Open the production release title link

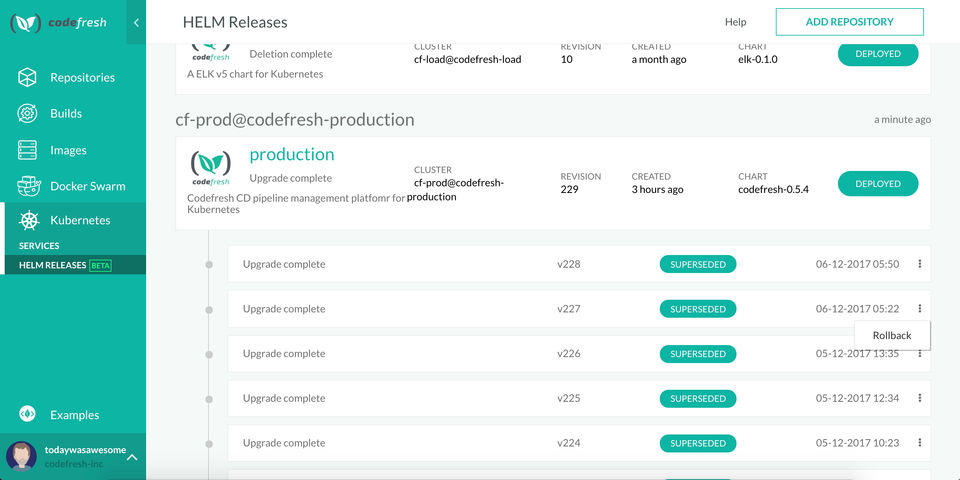click(292, 154)
